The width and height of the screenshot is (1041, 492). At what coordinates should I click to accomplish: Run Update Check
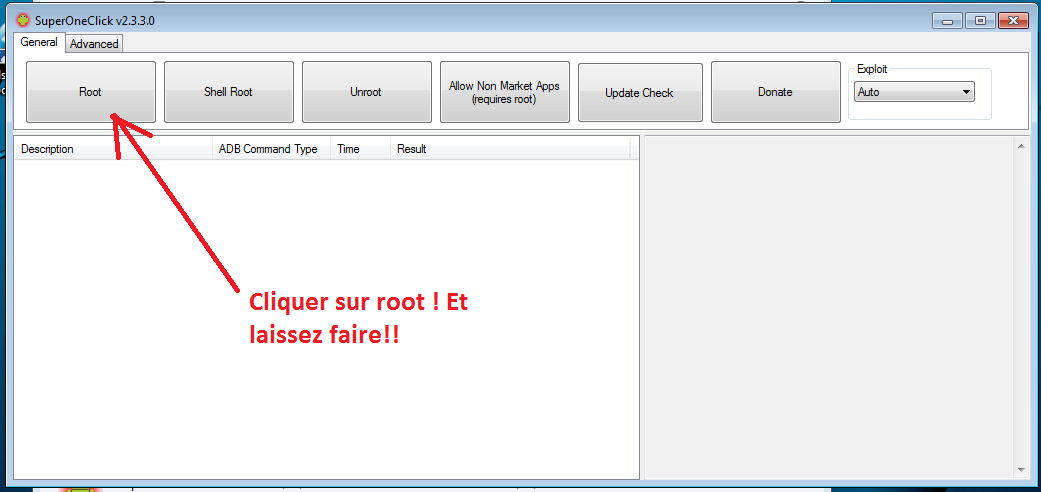(640, 93)
